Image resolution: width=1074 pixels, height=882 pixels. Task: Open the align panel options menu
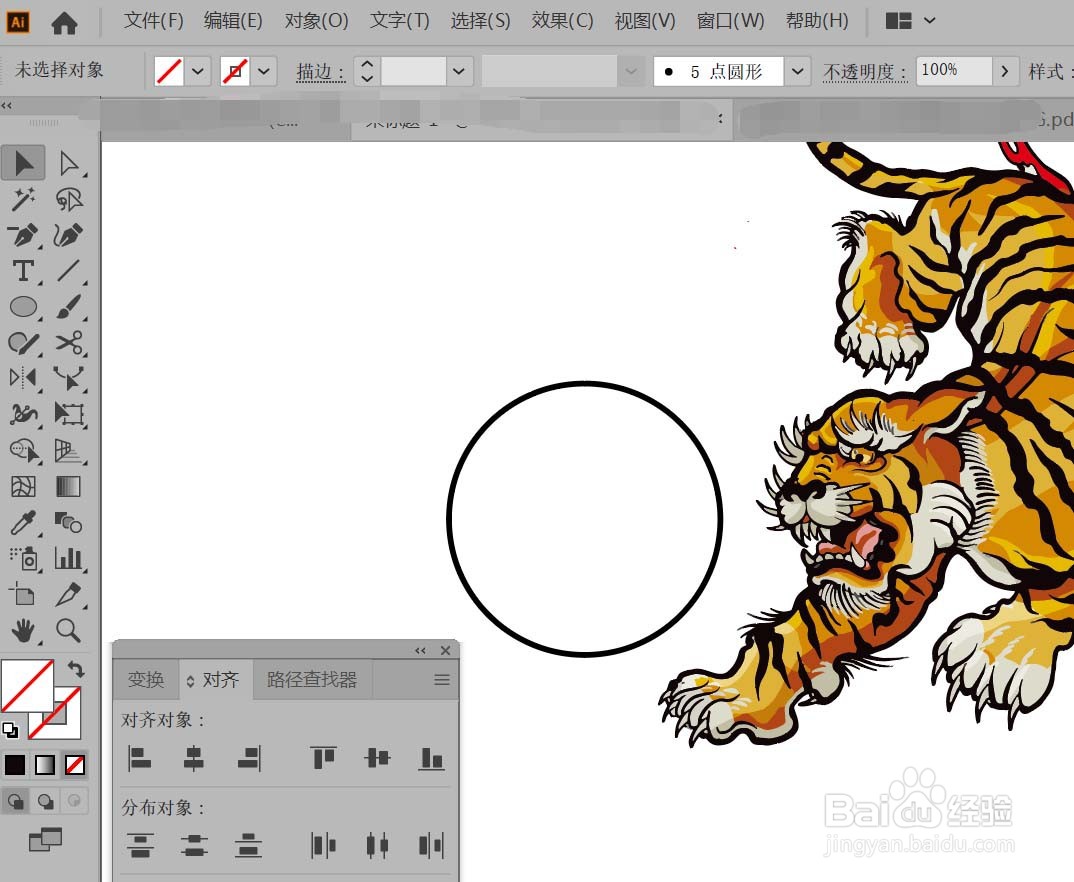(x=442, y=680)
